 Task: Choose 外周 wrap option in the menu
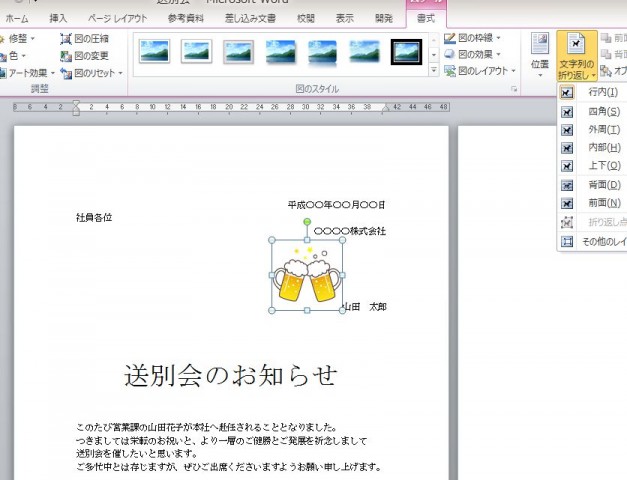tap(603, 129)
